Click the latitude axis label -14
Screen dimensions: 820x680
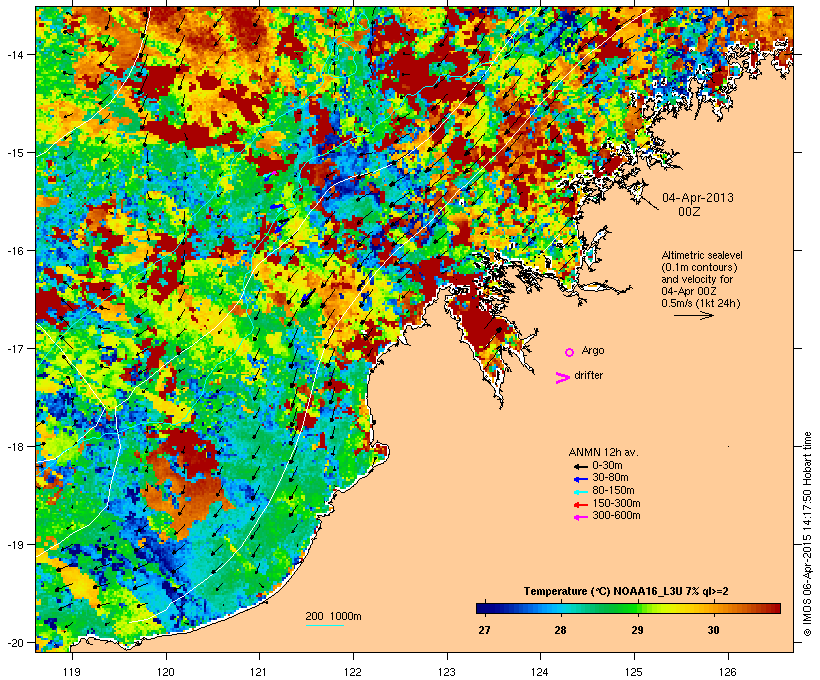[x=14, y=54]
